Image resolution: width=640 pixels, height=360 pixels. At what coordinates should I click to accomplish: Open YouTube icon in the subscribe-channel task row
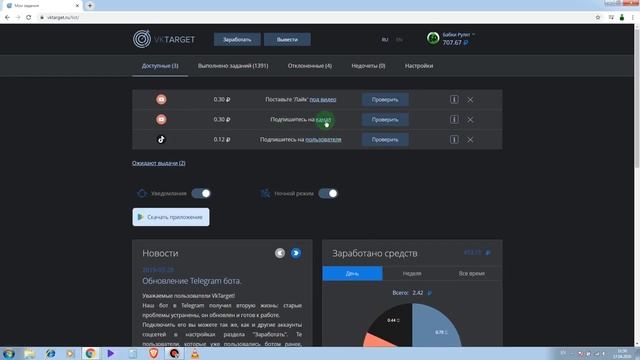click(161, 119)
